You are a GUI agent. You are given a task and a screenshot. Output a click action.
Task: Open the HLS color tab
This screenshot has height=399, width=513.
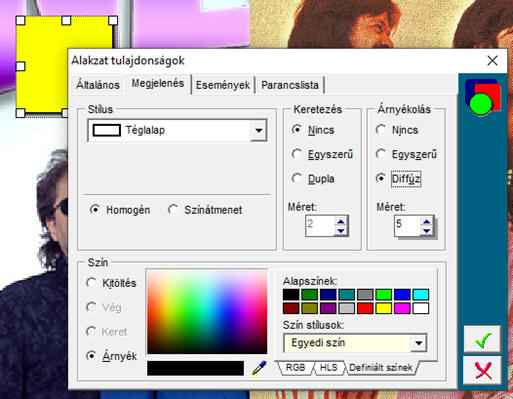tap(329, 368)
